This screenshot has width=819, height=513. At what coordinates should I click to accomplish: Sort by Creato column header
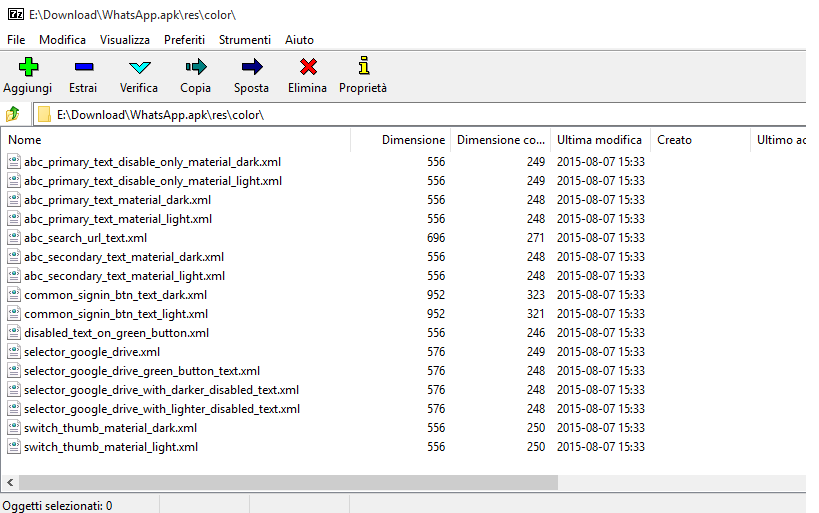tap(700, 139)
